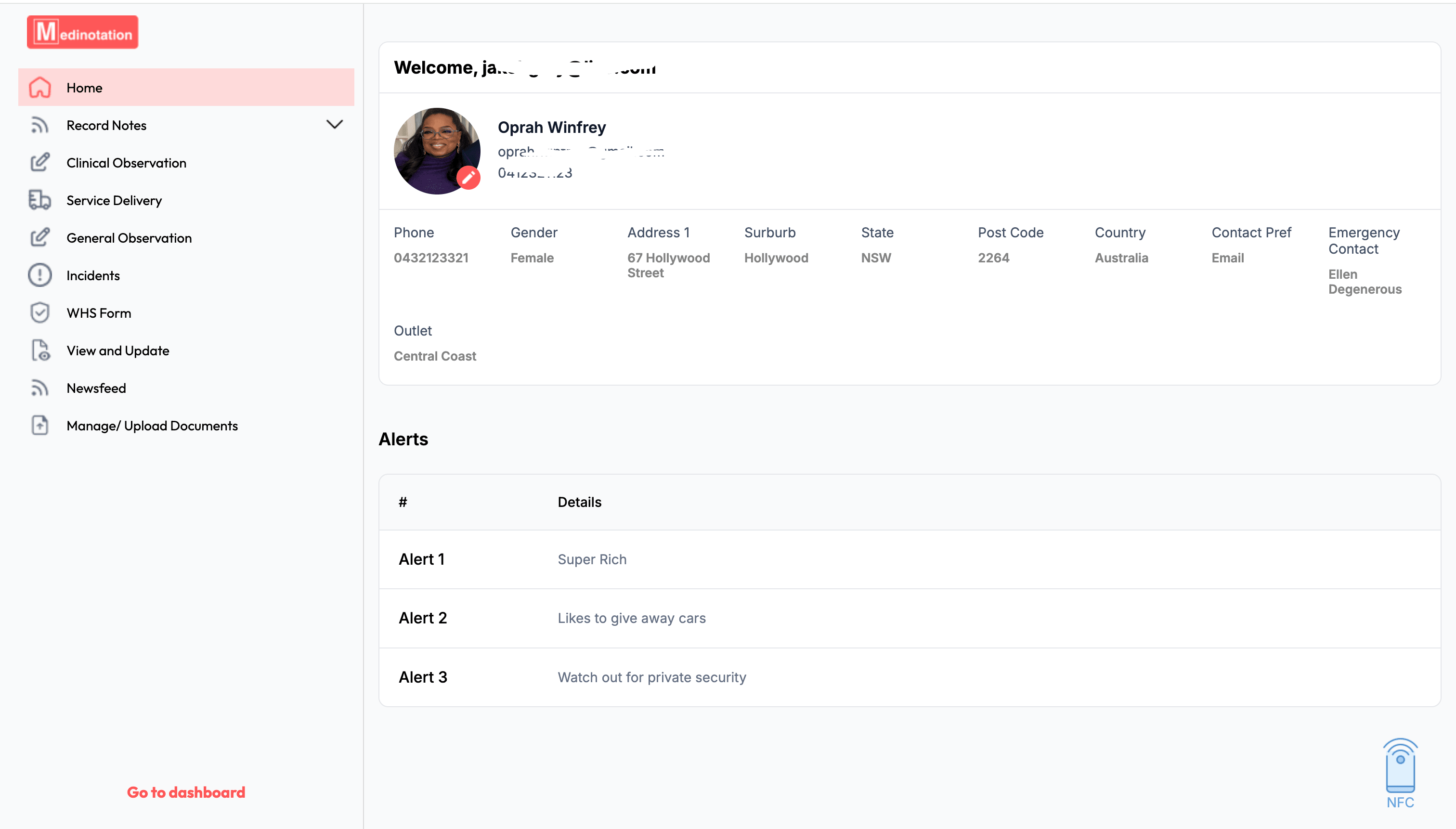Open General Observation menu item
The width and height of the screenshot is (1456, 829).
click(x=186, y=237)
